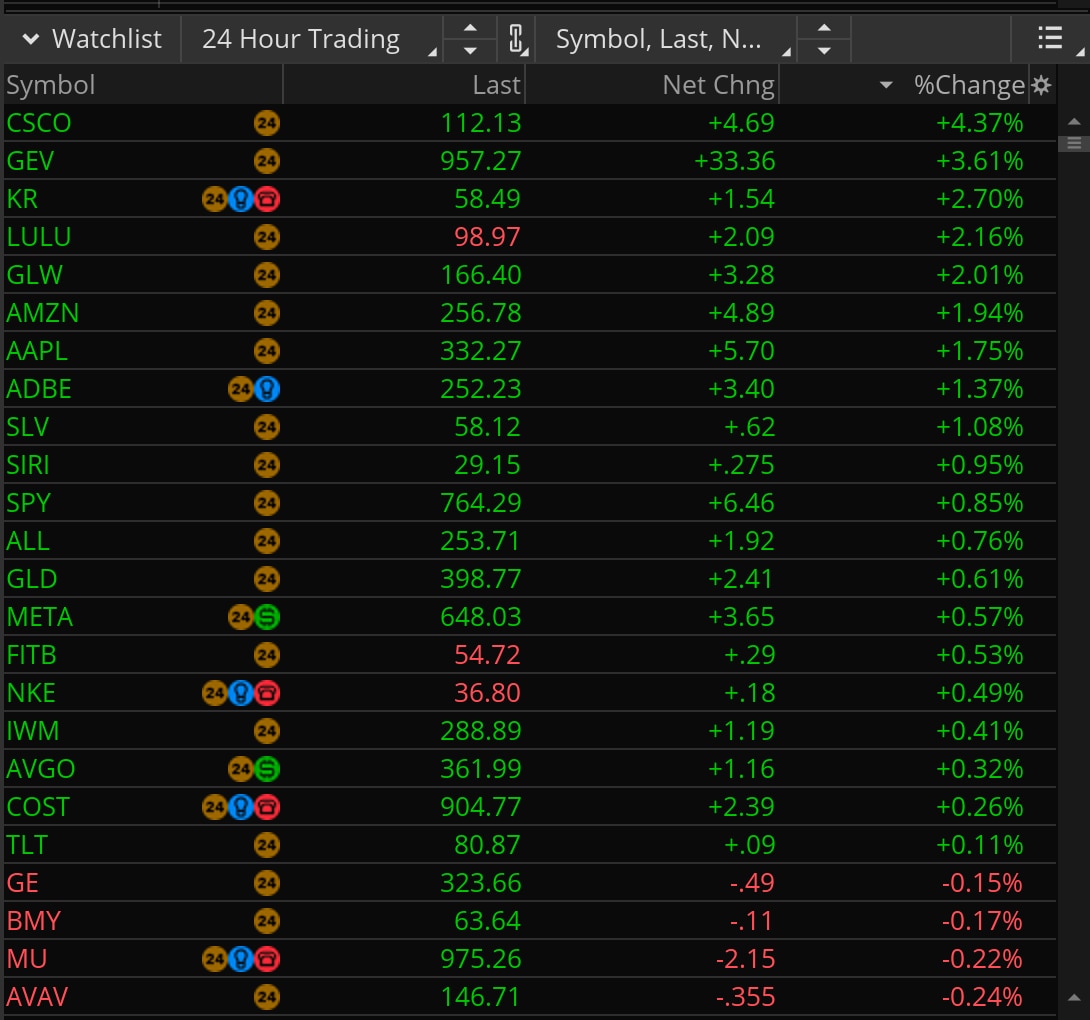Open the watchlist actions list menu icon
1090x1020 pixels.
tap(1050, 38)
